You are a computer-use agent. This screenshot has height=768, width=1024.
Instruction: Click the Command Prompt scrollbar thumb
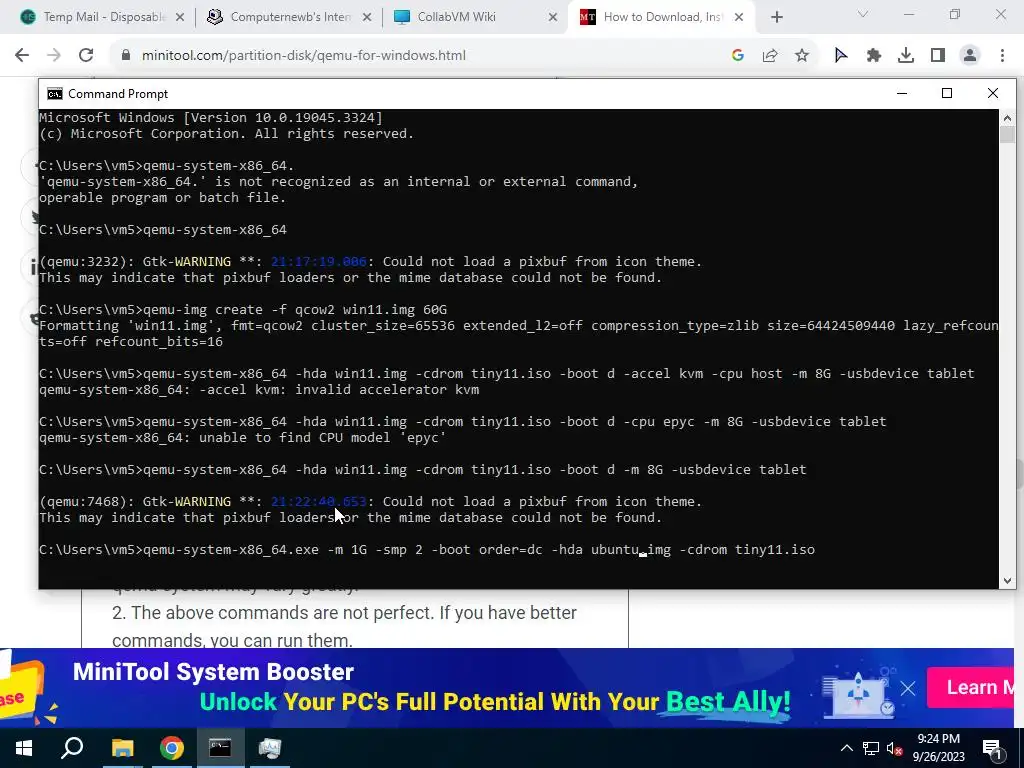(1007, 135)
